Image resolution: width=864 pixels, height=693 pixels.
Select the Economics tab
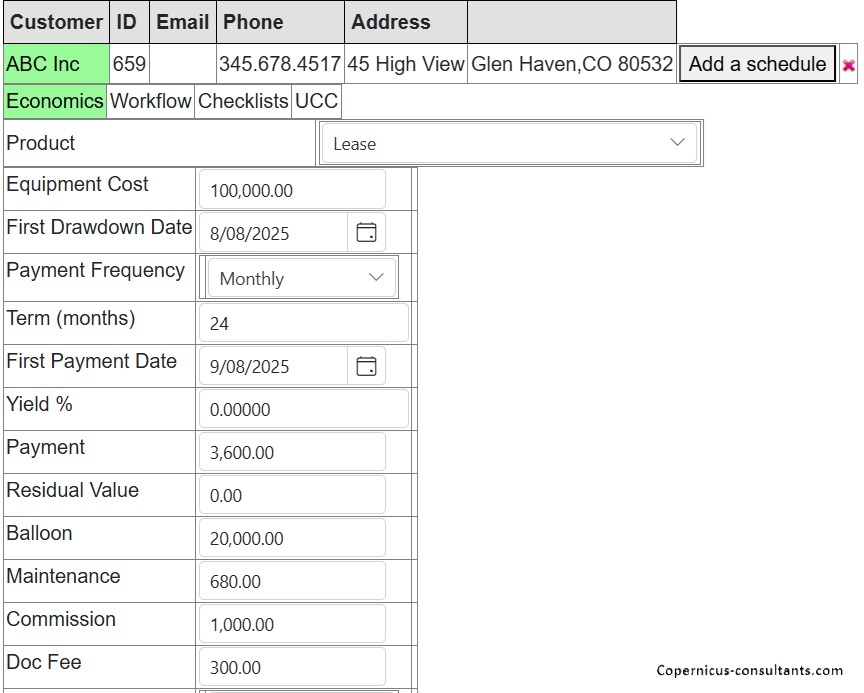55,101
